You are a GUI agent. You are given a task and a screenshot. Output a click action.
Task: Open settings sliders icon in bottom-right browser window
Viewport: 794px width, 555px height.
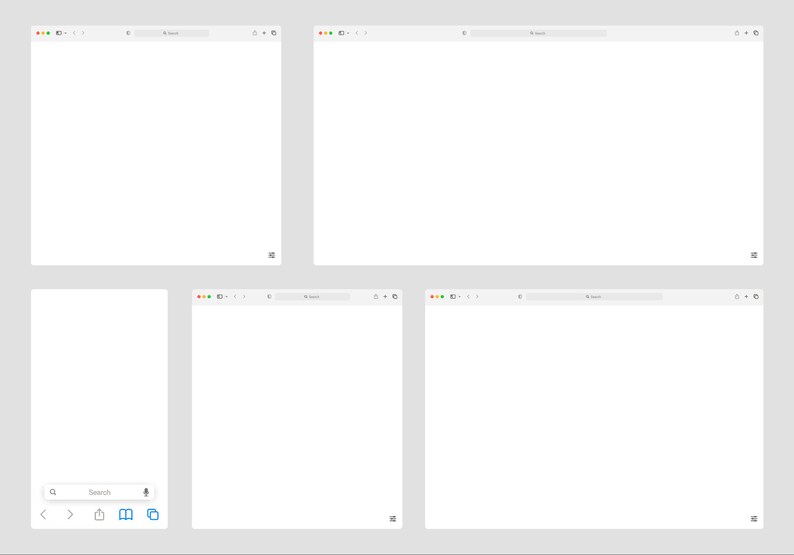coord(754,519)
